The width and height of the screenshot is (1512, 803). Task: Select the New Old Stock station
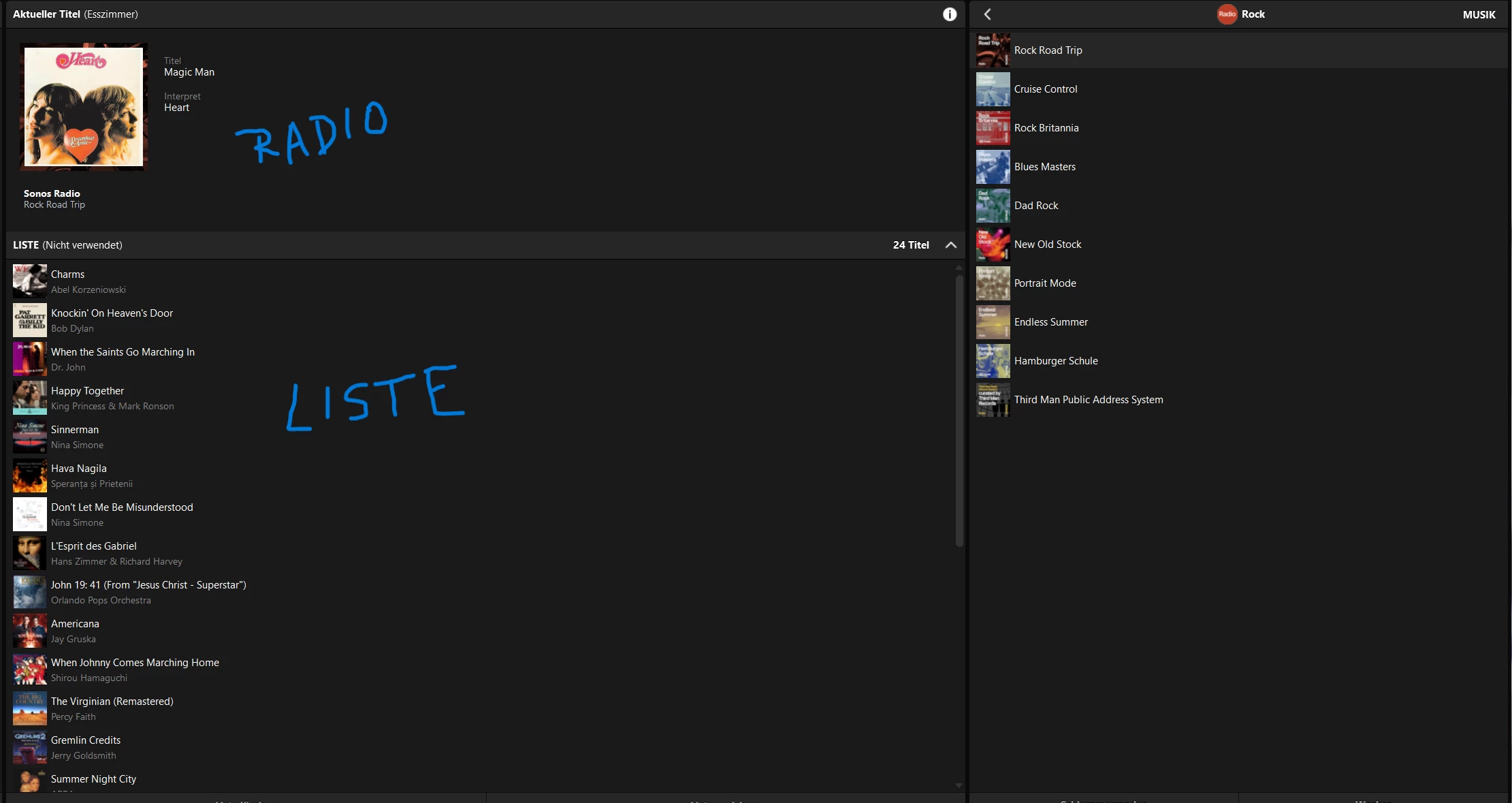(1238, 245)
